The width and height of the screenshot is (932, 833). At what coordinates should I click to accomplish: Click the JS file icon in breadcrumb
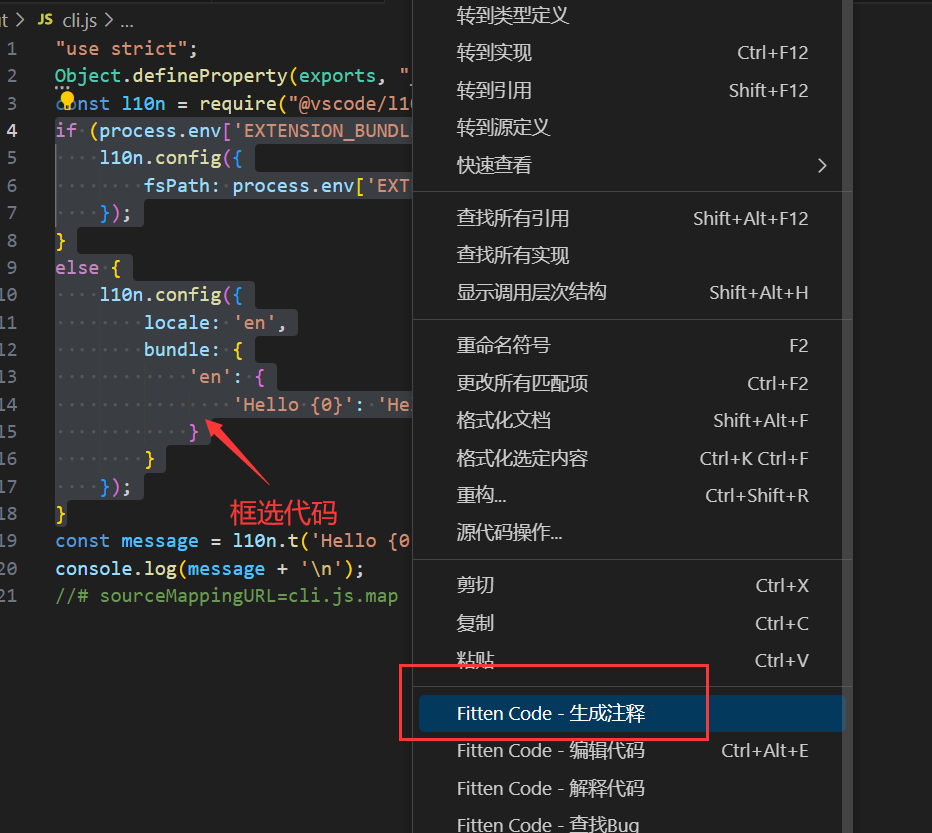click(x=45, y=20)
